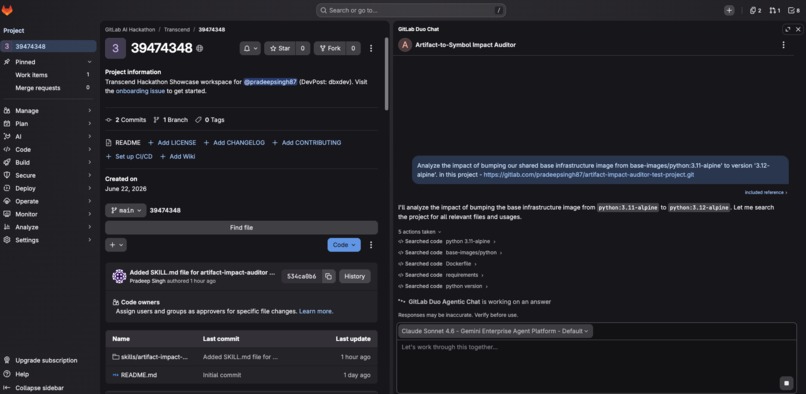
Task: Expand the Code sidebar menu
Action: (x=47, y=150)
